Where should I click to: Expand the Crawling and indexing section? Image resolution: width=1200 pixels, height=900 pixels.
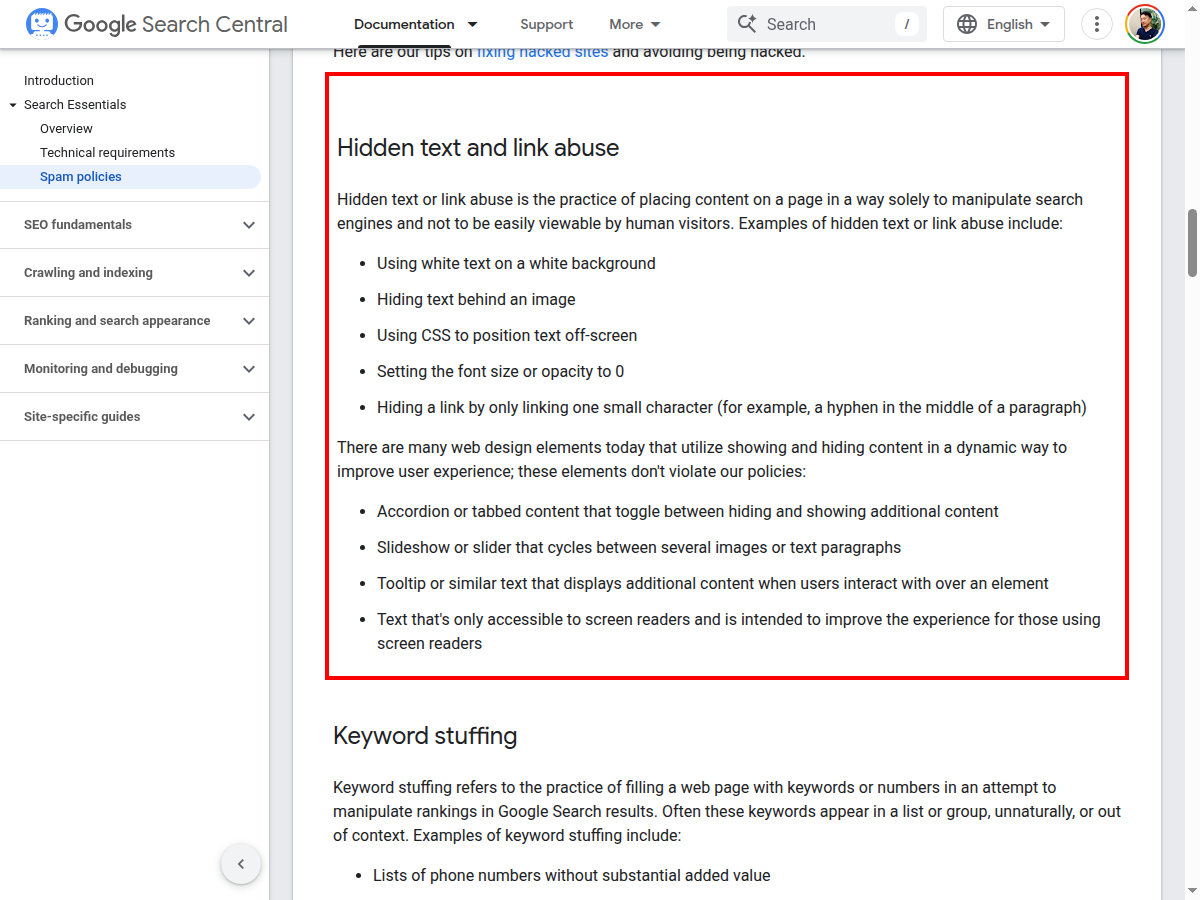click(x=249, y=273)
